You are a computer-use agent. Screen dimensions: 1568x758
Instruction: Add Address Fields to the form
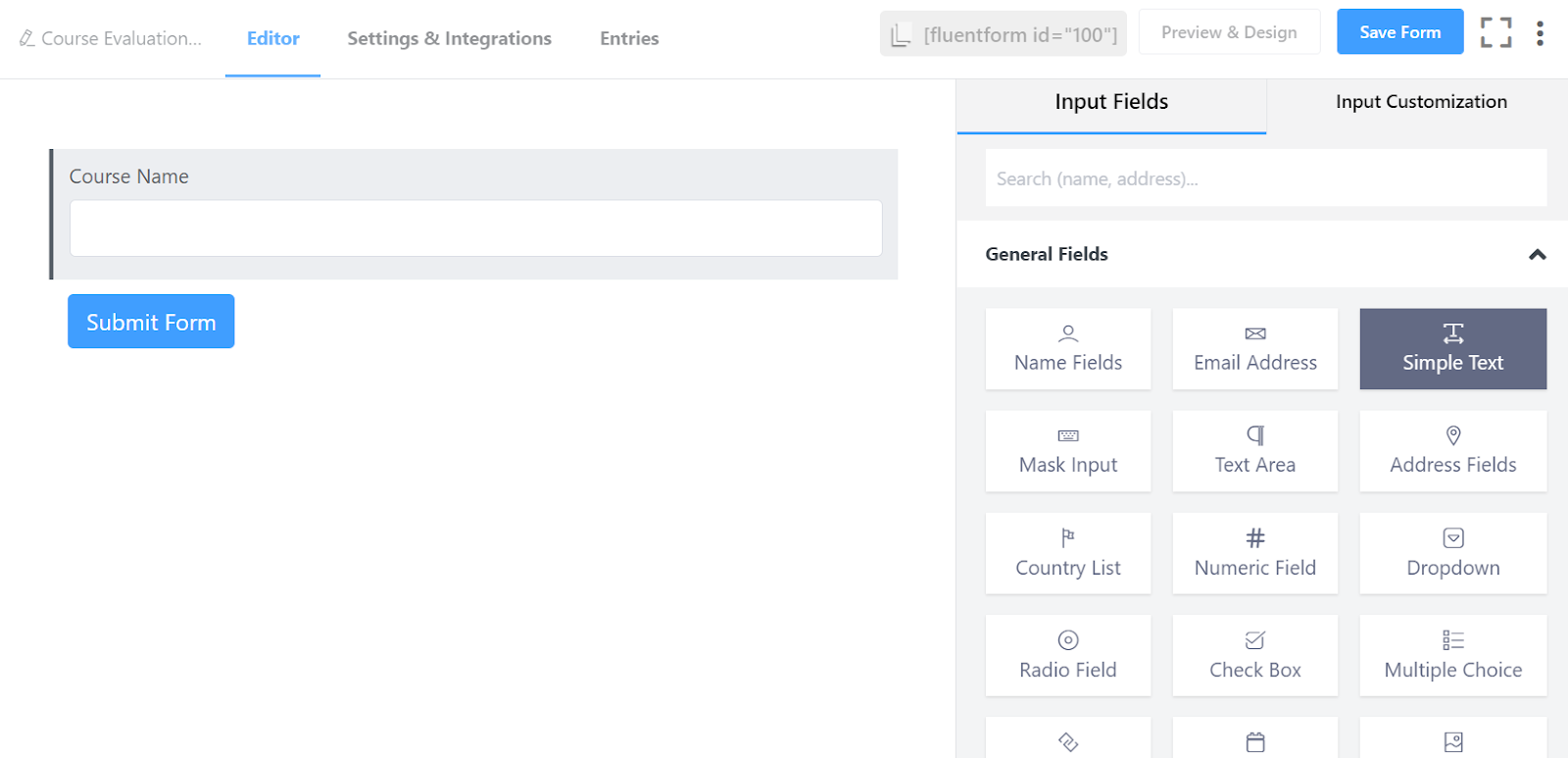1452,451
